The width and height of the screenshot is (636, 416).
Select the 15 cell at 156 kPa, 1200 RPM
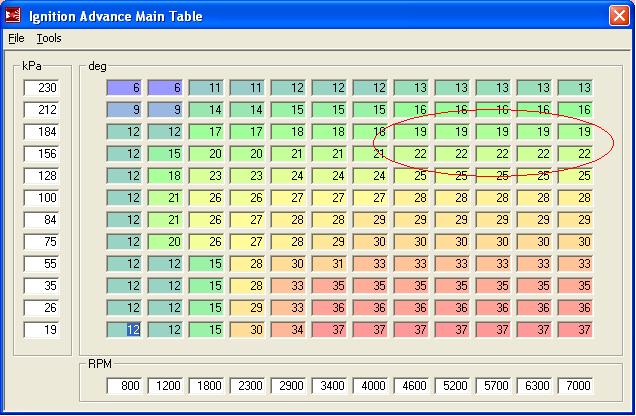tap(165, 154)
